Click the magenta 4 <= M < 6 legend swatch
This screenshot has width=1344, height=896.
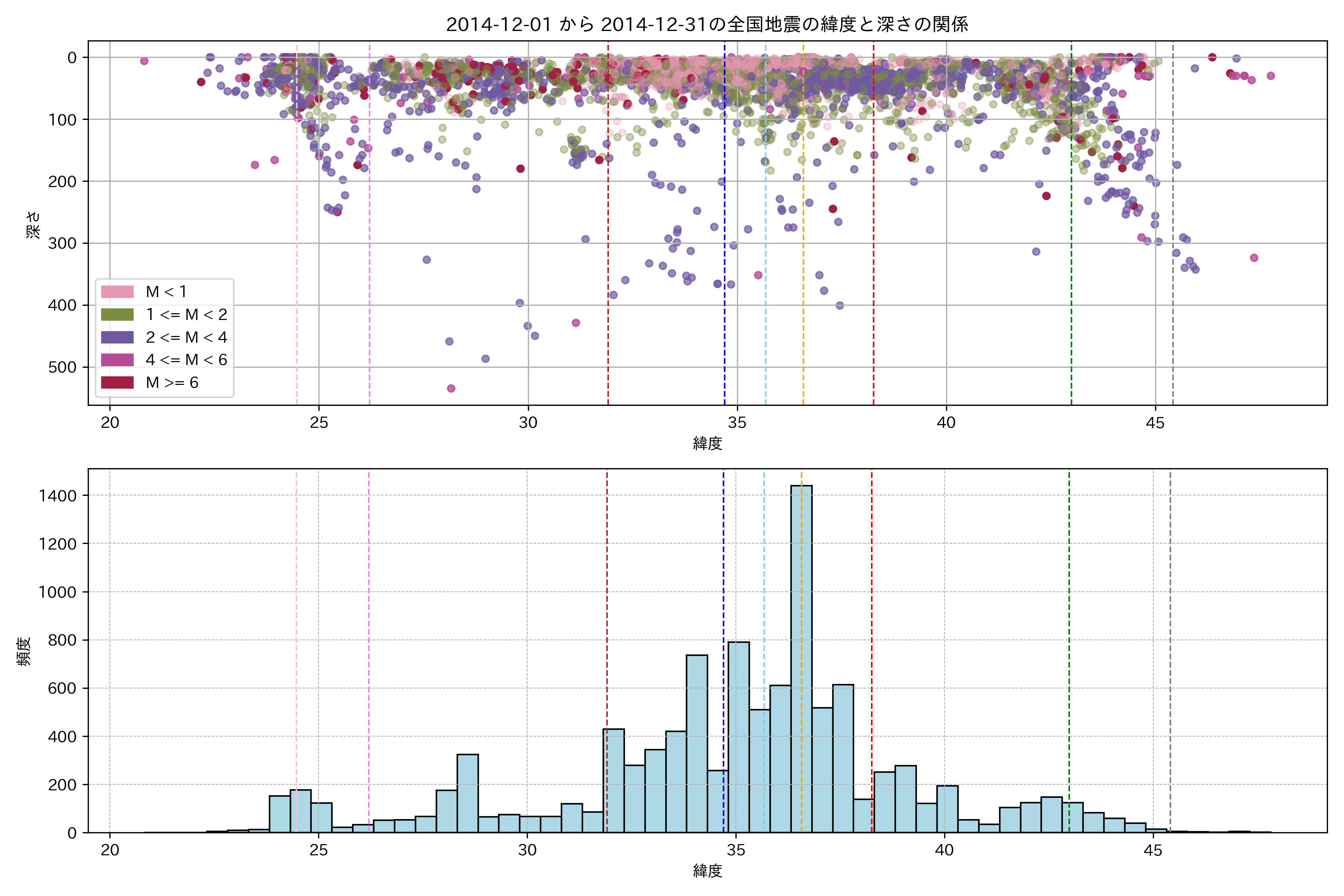coord(117,360)
